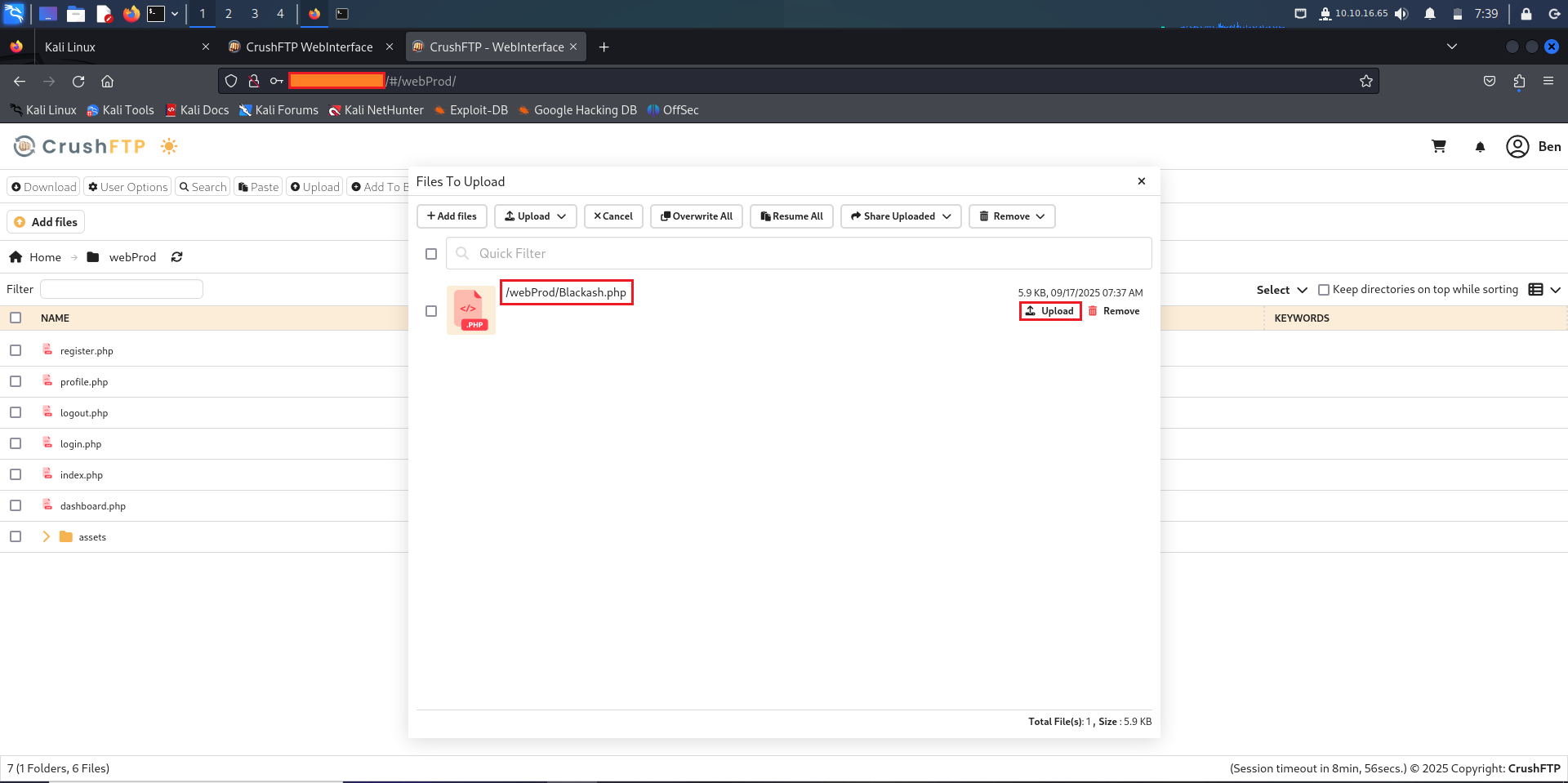Toggle the NAME header select-all checkbox
Image resolution: width=1568 pixels, height=783 pixels.
pyautogui.click(x=16, y=318)
